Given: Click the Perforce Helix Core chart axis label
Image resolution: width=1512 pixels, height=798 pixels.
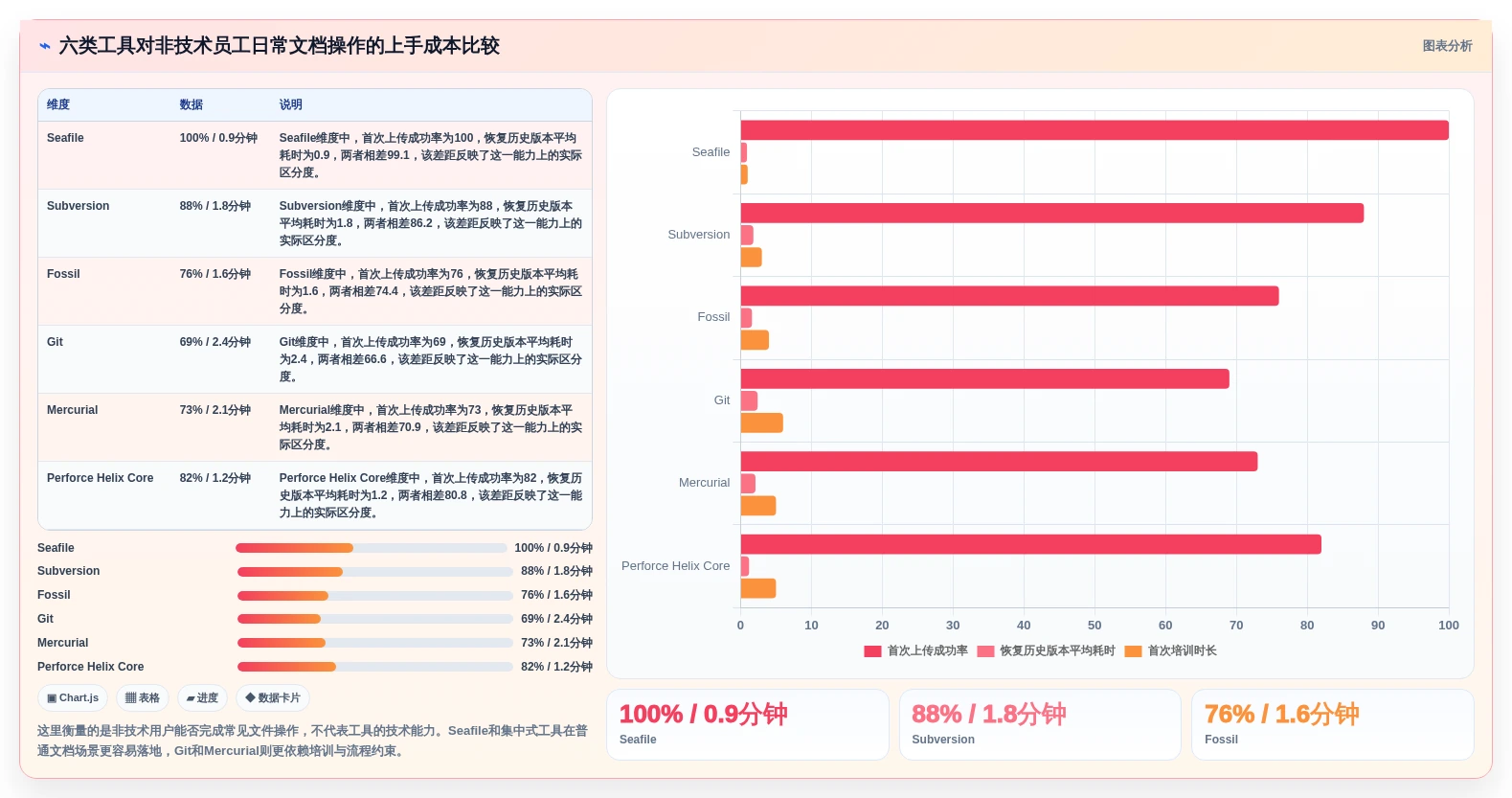Looking at the screenshot, I should tap(675, 566).
